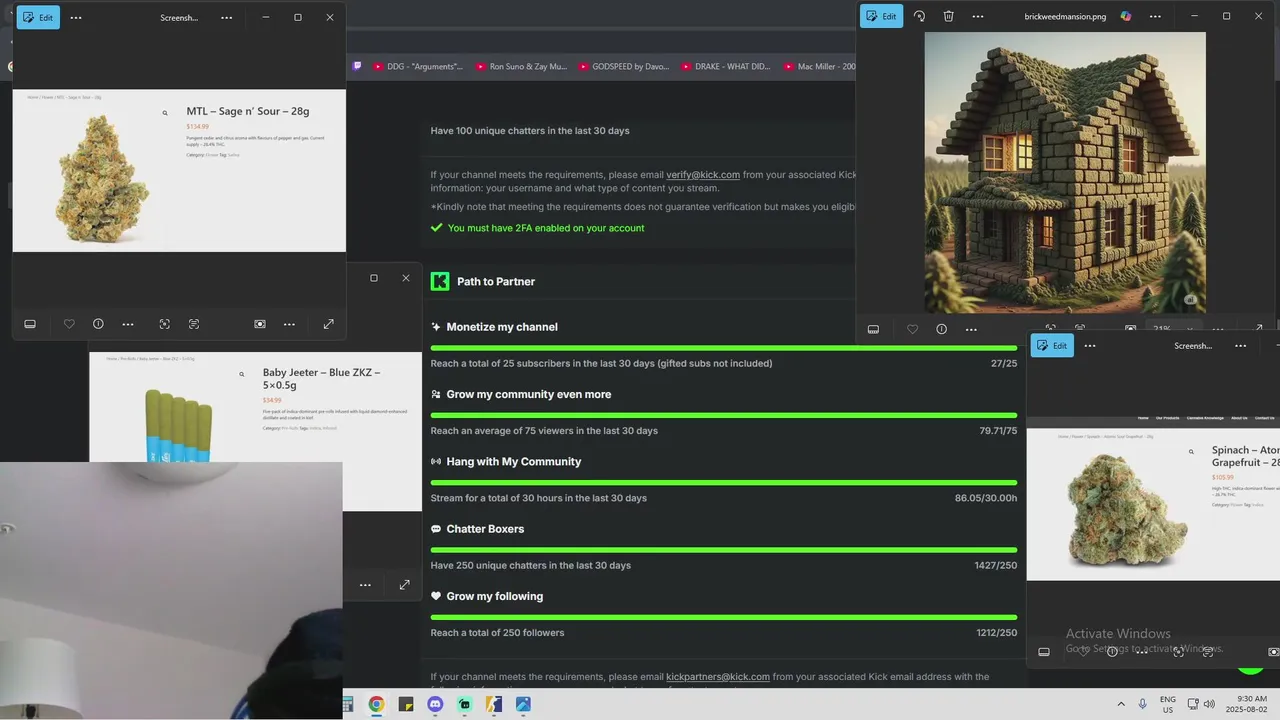Open more menu beside info icon in MTL window
Viewport: 1280px width, 720px height.
(128, 324)
